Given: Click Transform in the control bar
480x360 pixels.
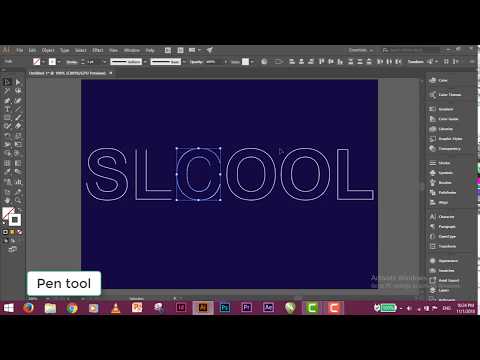Looking at the screenshot, I should [x=416, y=62].
